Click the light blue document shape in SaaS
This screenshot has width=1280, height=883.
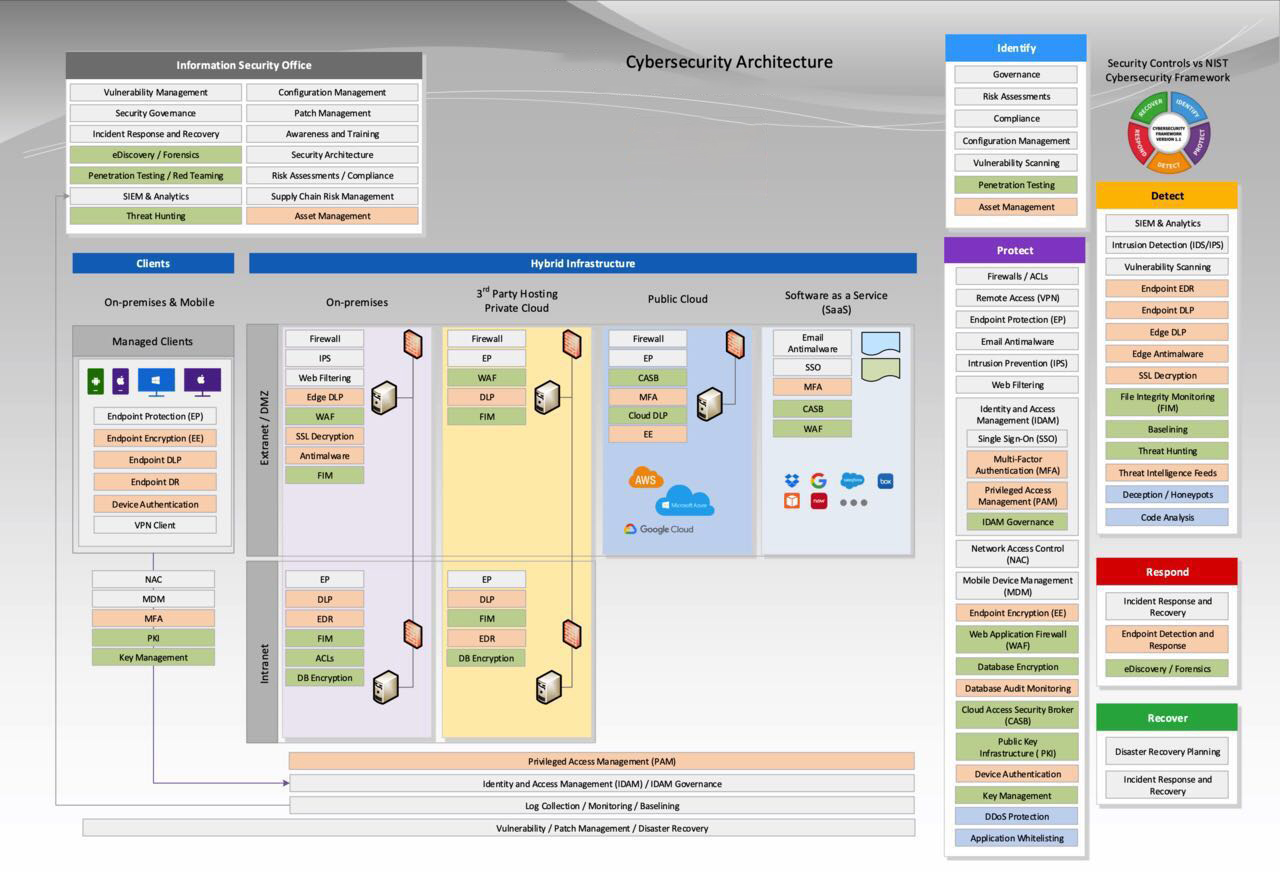[x=881, y=343]
